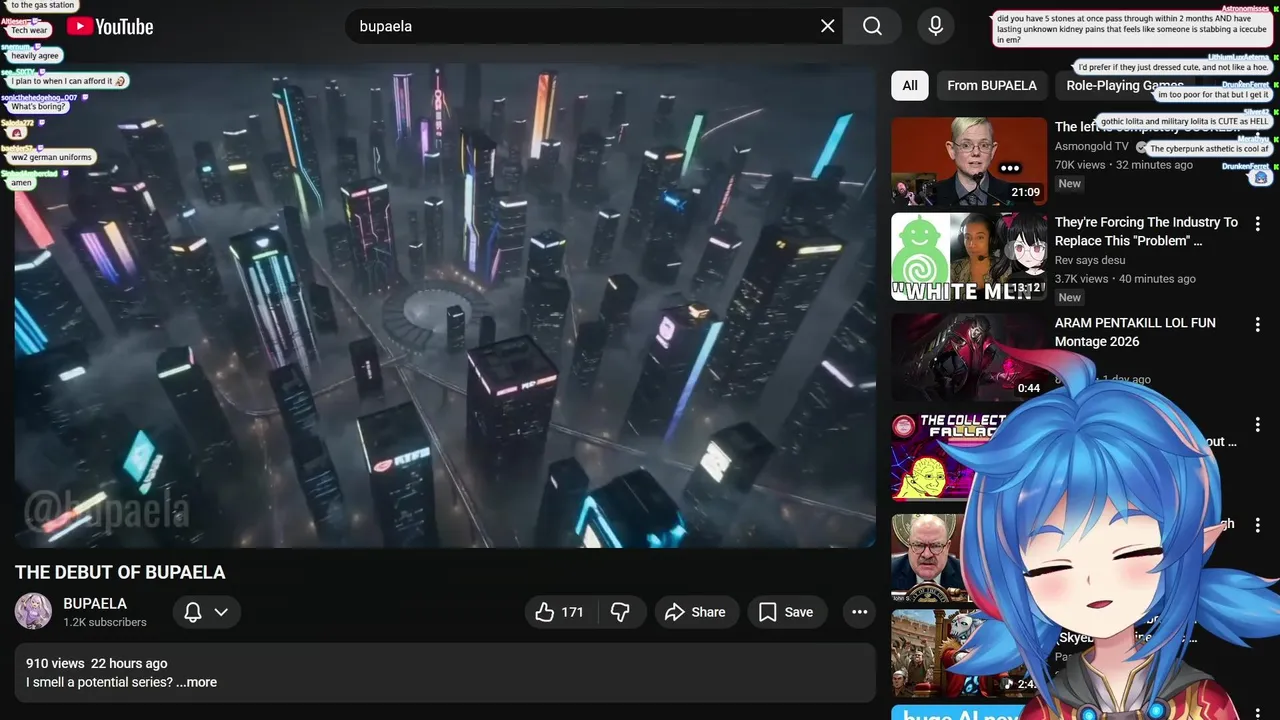Click 3.7K views 40 minutes ago text
Screen dimensions: 1280x720
point(1125,279)
